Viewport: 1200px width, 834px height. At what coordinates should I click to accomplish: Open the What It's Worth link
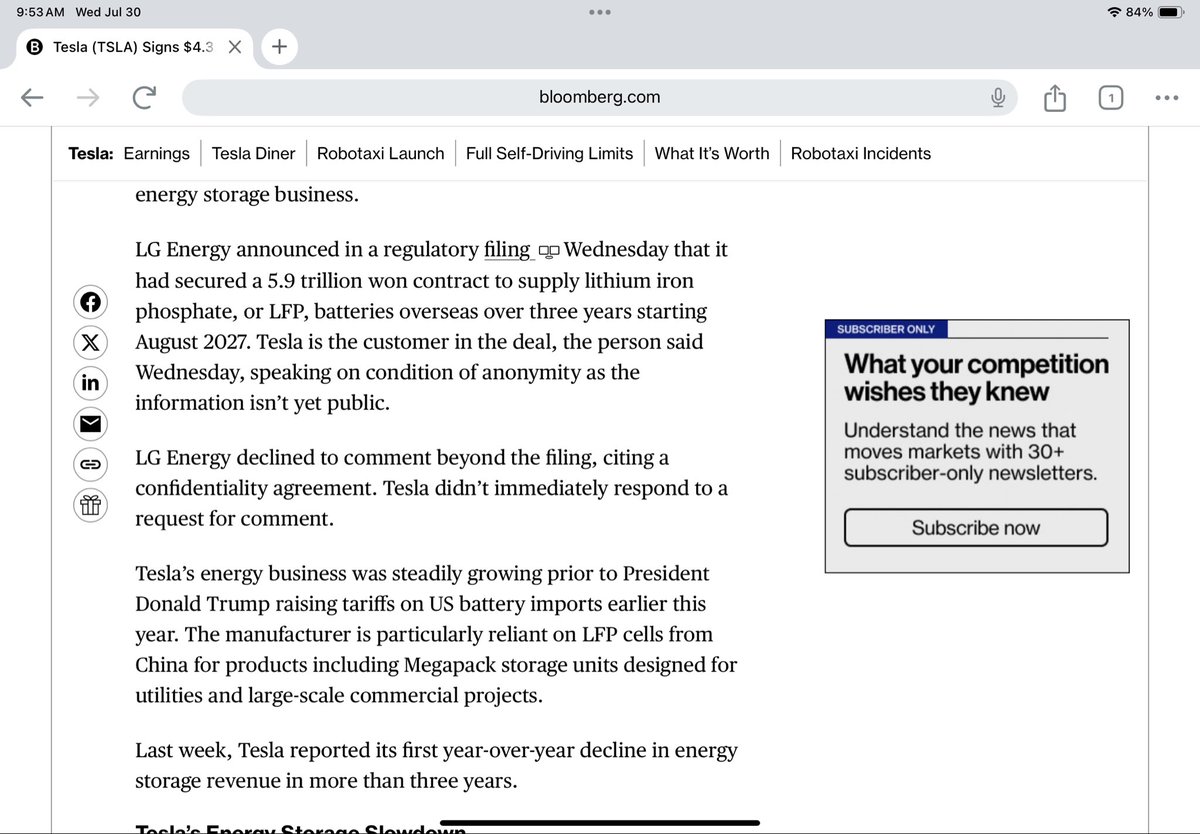click(x=712, y=153)
